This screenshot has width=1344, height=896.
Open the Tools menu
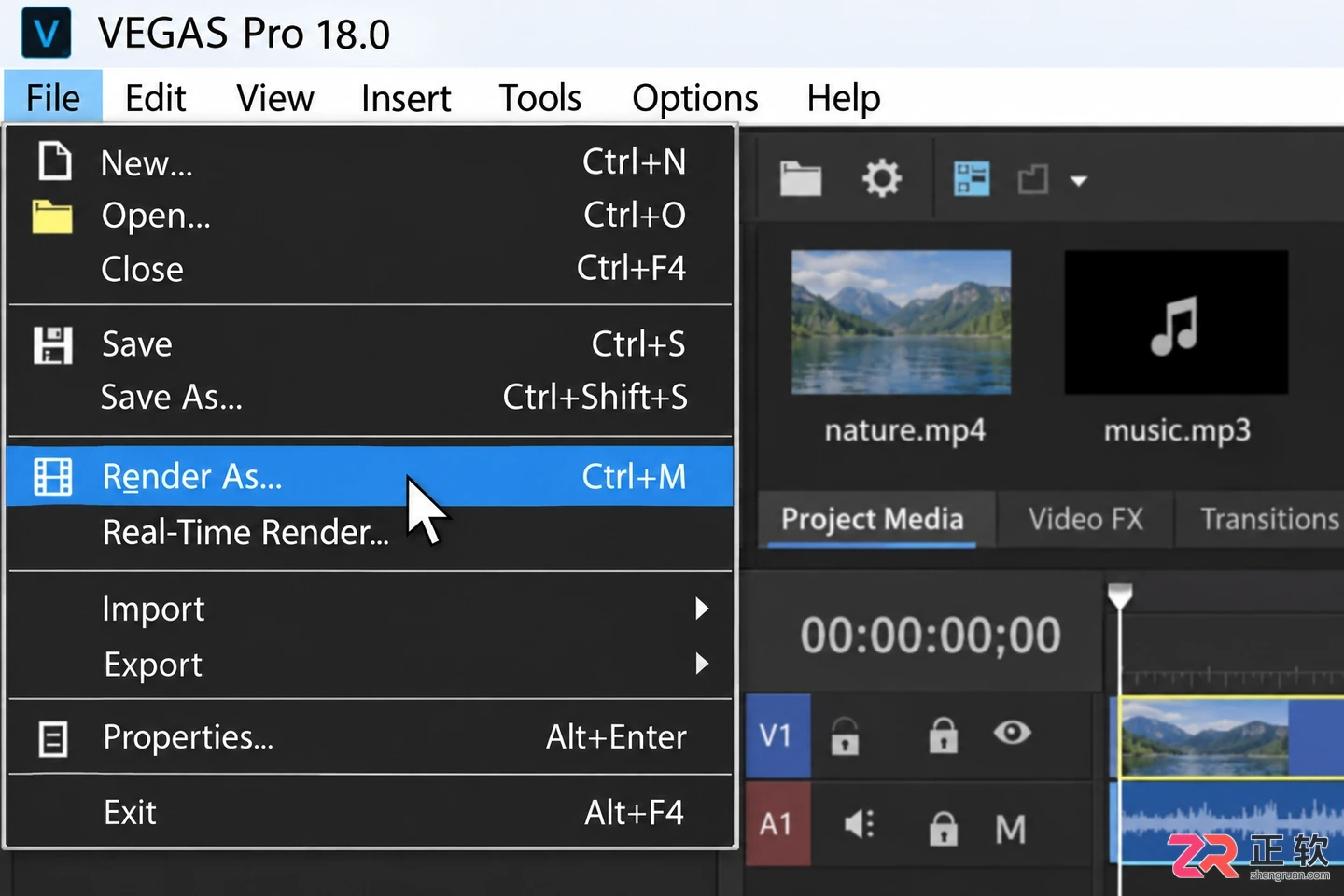[540, 97]
